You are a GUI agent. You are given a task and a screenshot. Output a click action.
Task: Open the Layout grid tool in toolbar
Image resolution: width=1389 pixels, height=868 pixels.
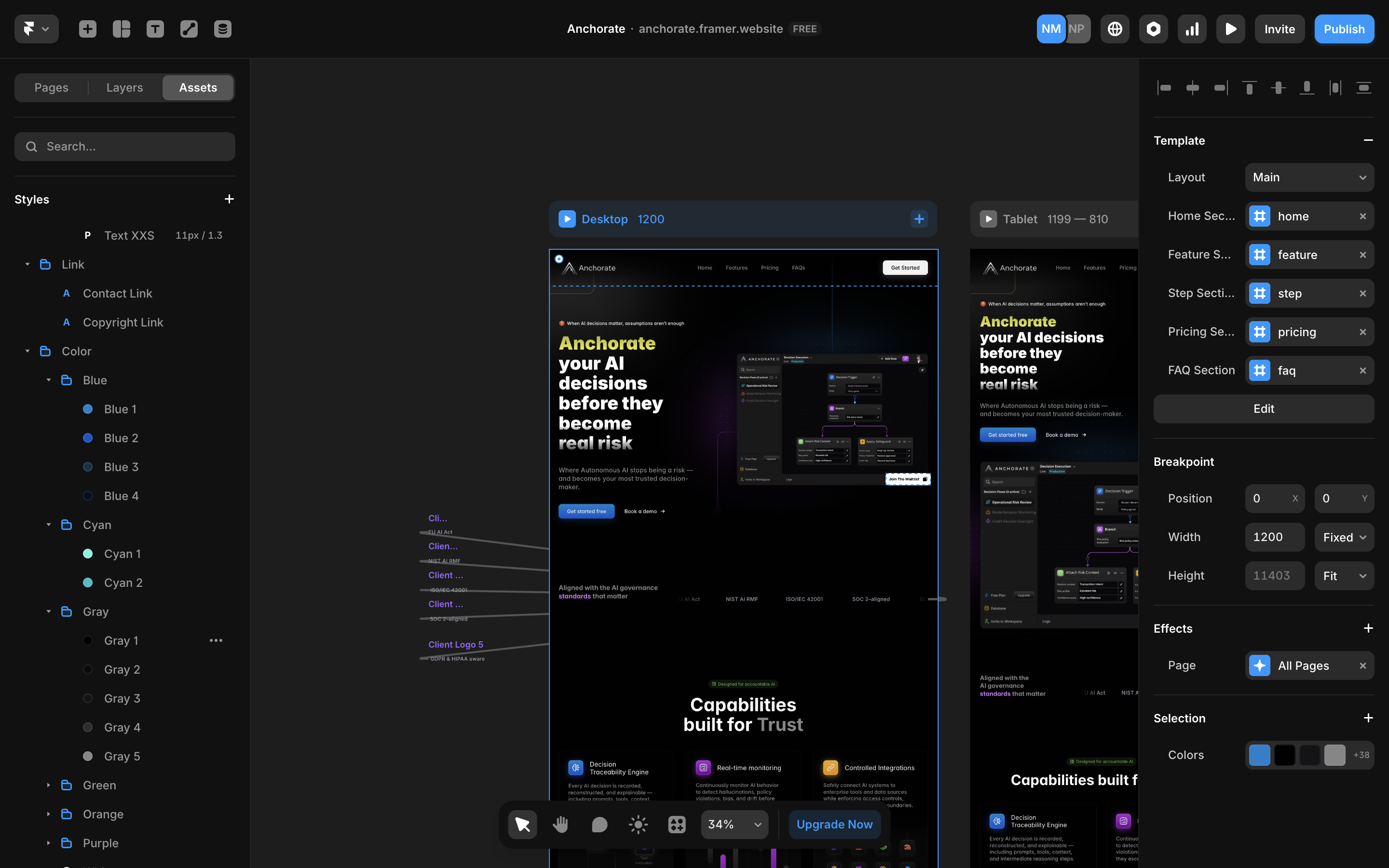[x=121, y=29]
